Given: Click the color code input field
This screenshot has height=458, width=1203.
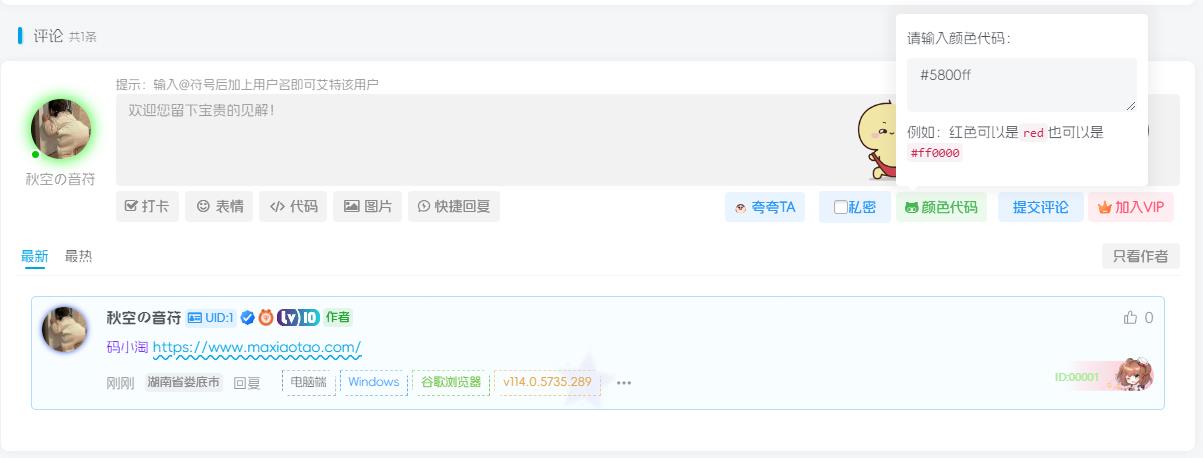Looking at the screenshot, I should point(1021,84).
